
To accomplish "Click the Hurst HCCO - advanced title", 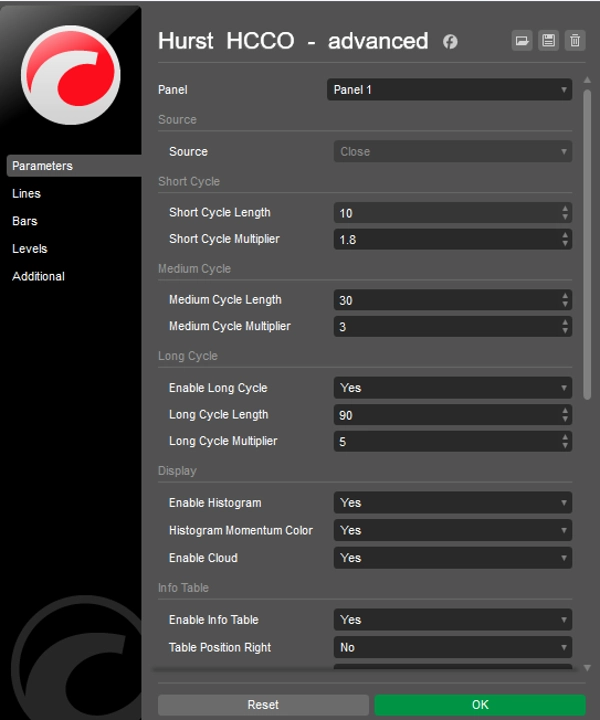I will tap(293, 41).
